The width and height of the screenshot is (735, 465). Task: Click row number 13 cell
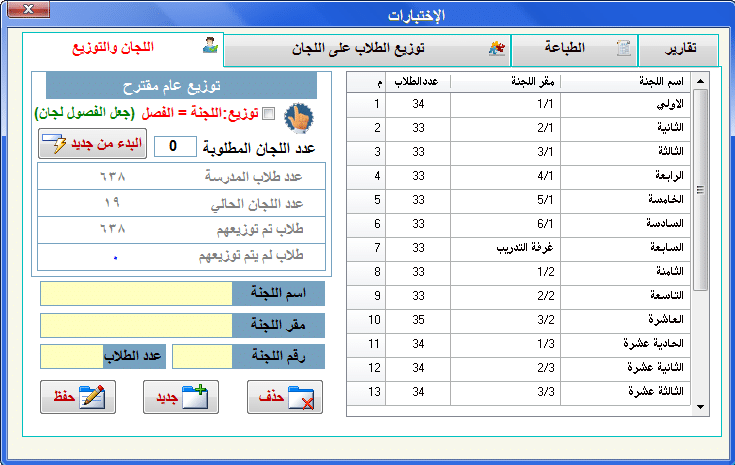tap(366, 392)
